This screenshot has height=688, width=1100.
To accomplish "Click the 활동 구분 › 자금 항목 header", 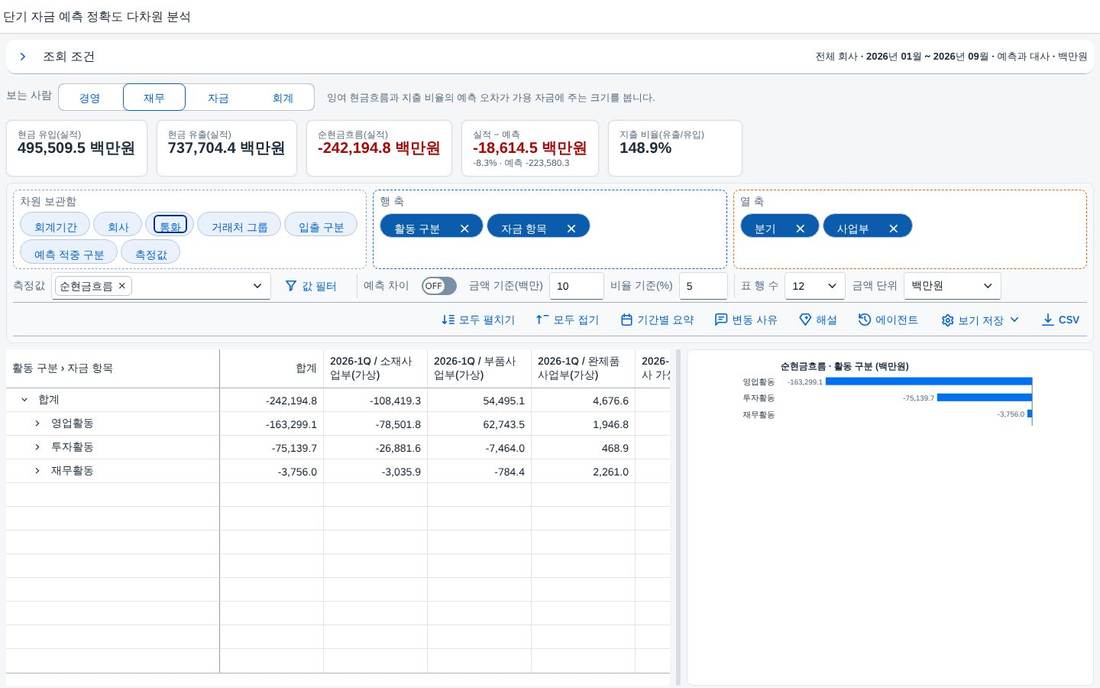I will coord(113,368).
